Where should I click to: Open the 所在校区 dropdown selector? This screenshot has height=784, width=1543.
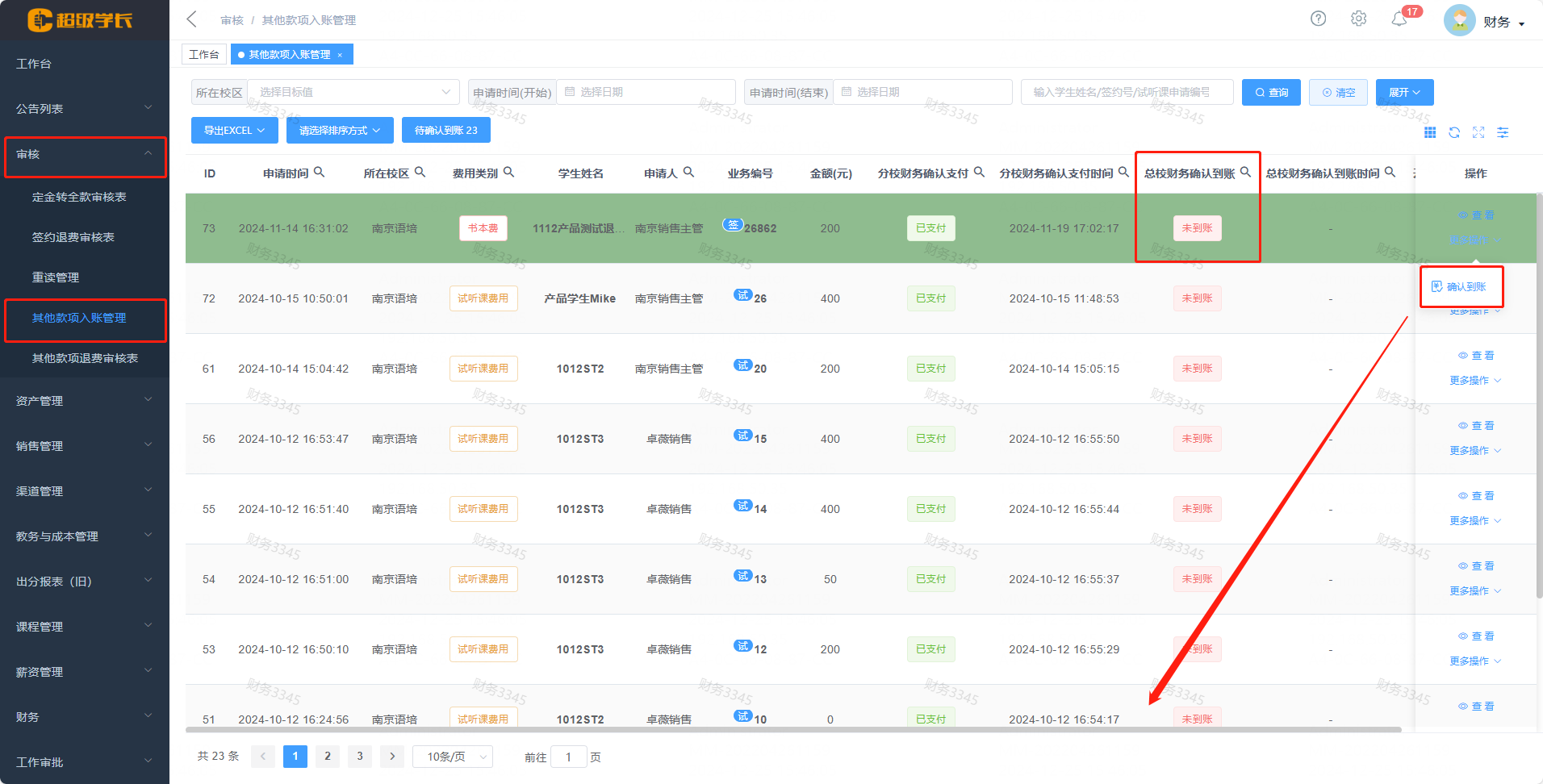point(353,92)
